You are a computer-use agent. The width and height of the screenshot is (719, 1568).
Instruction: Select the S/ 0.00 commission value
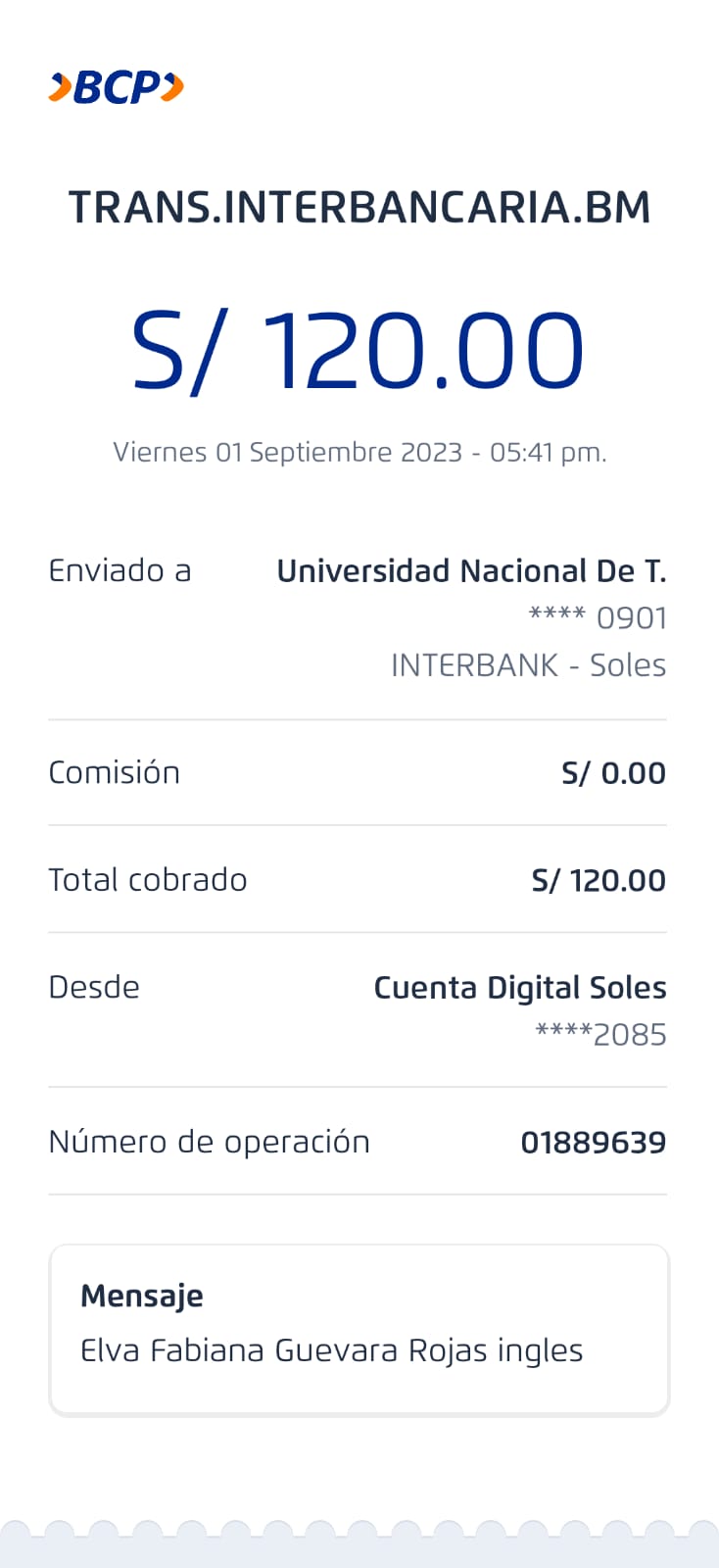(613, 773)
